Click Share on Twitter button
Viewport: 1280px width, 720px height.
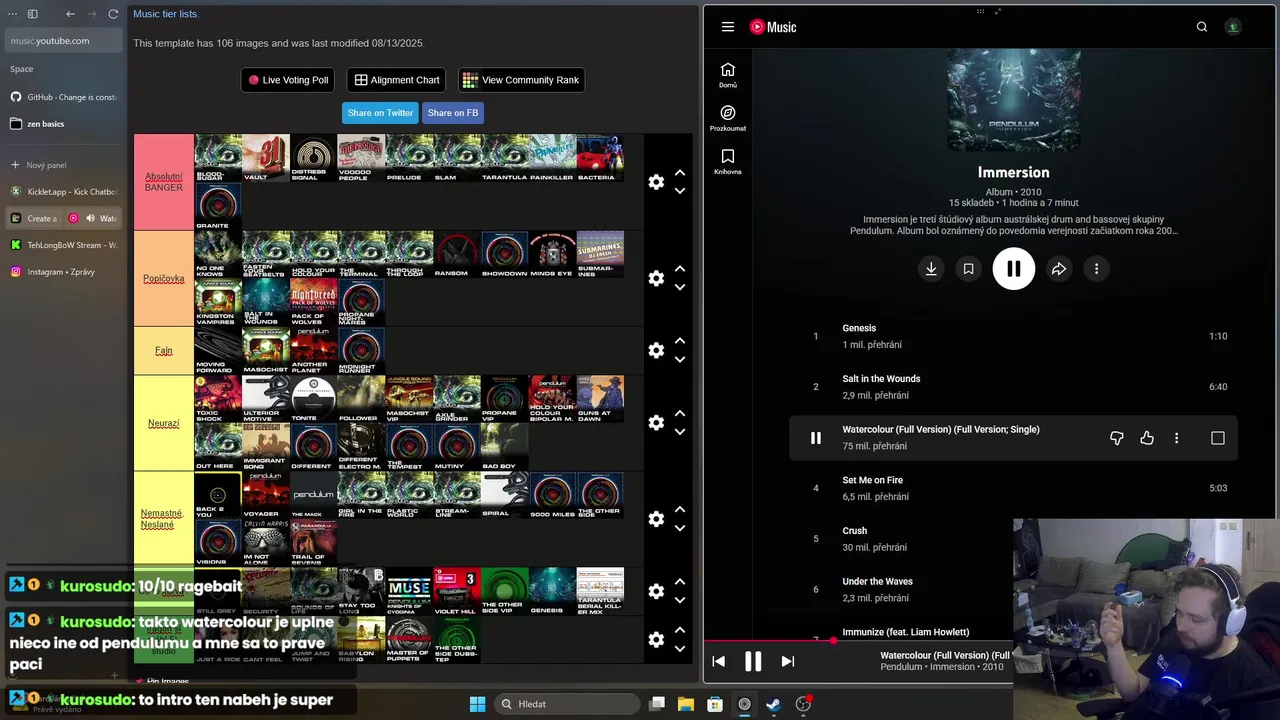pos(380,113)
